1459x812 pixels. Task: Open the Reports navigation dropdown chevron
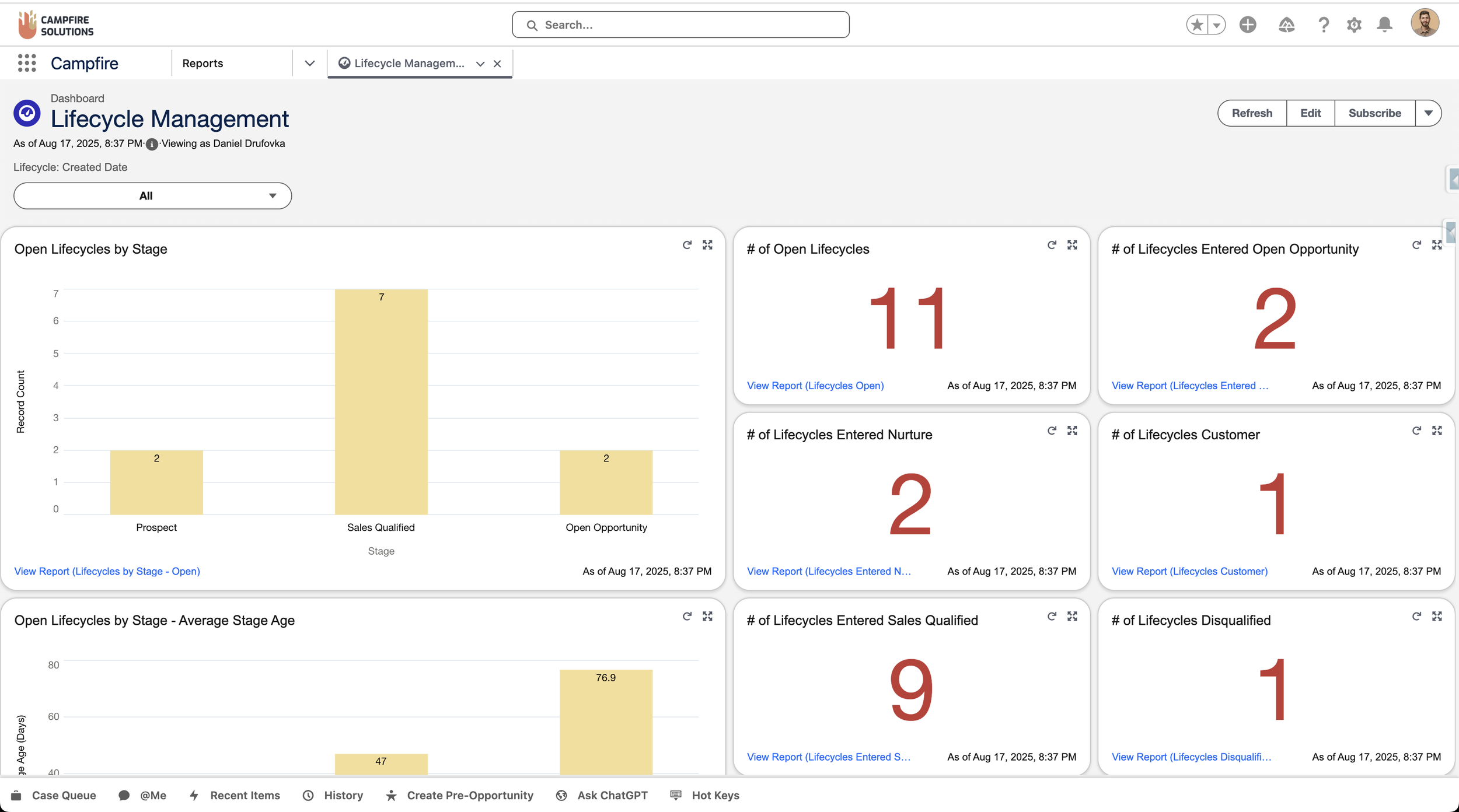[x=310, y=63]
